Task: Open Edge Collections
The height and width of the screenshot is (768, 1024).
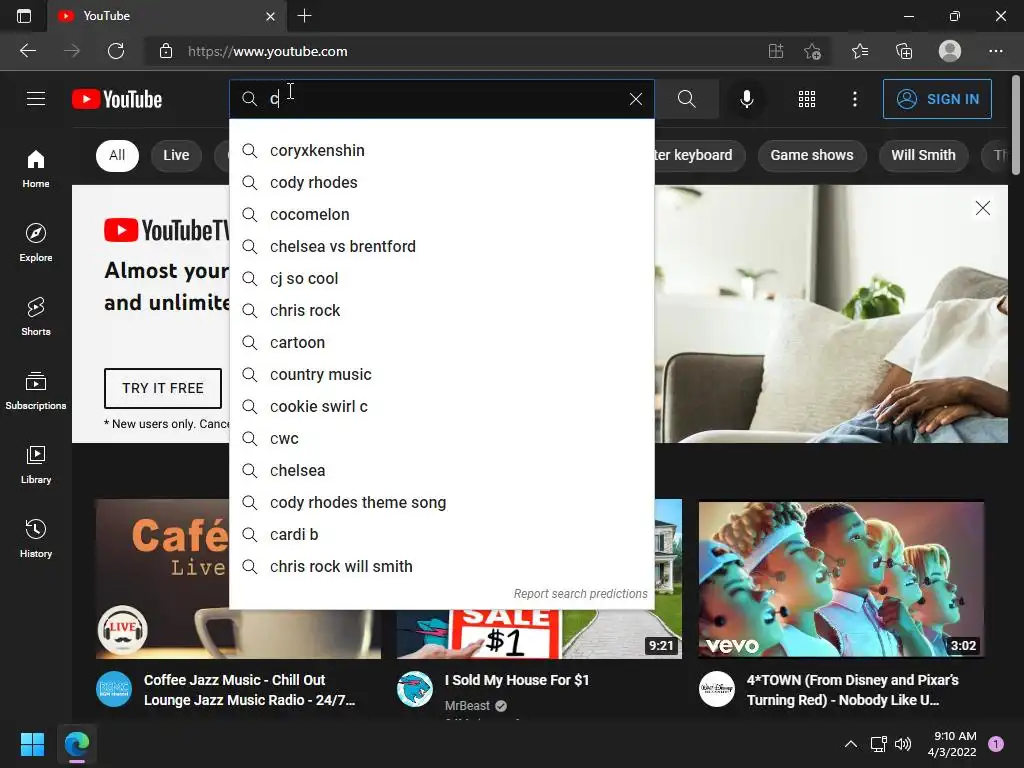Action: [904, 51]
